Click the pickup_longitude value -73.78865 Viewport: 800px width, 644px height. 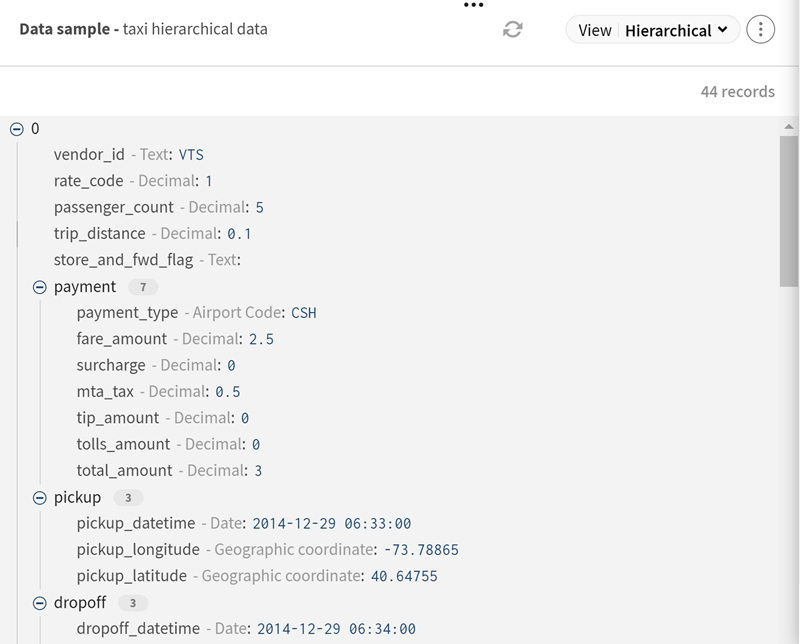click(x=421, y=550)
